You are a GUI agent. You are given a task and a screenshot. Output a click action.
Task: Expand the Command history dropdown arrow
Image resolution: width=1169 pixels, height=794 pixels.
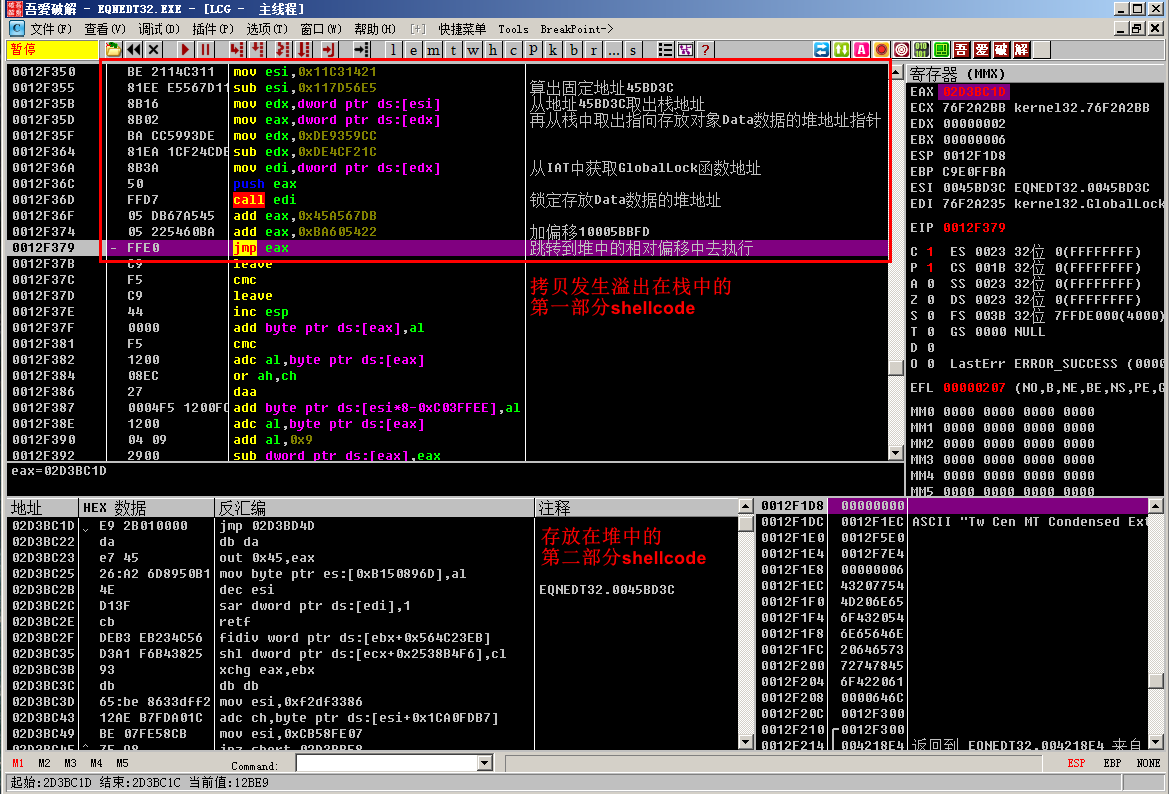click(x=485, y=763)
